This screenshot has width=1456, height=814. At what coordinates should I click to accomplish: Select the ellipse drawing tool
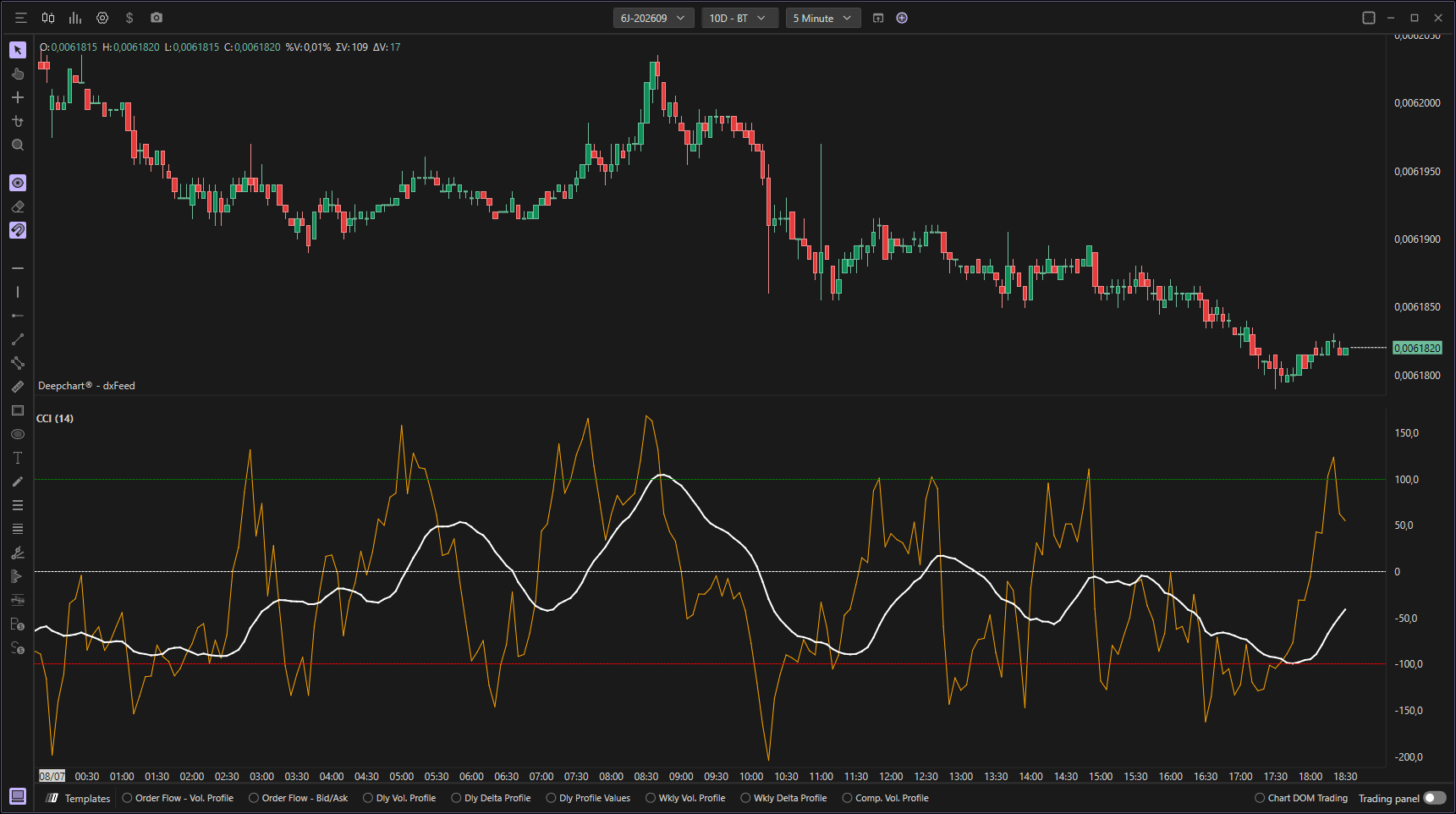18,434
